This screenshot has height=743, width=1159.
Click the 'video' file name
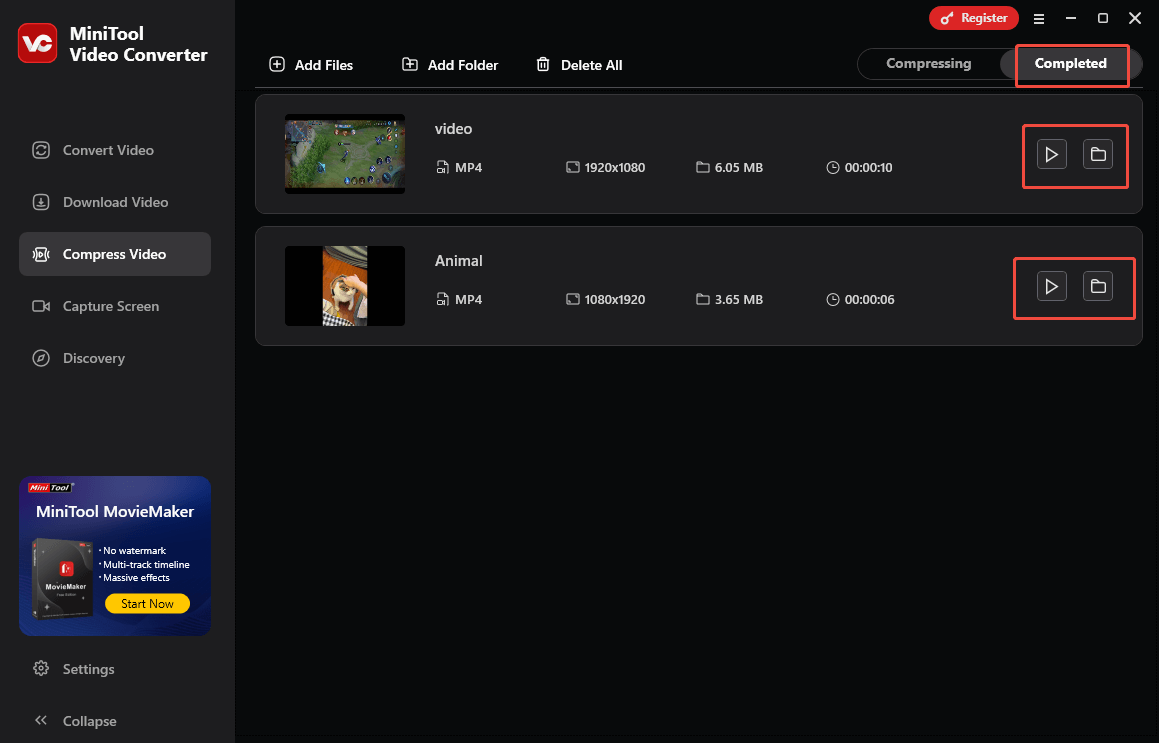point(453,129)
